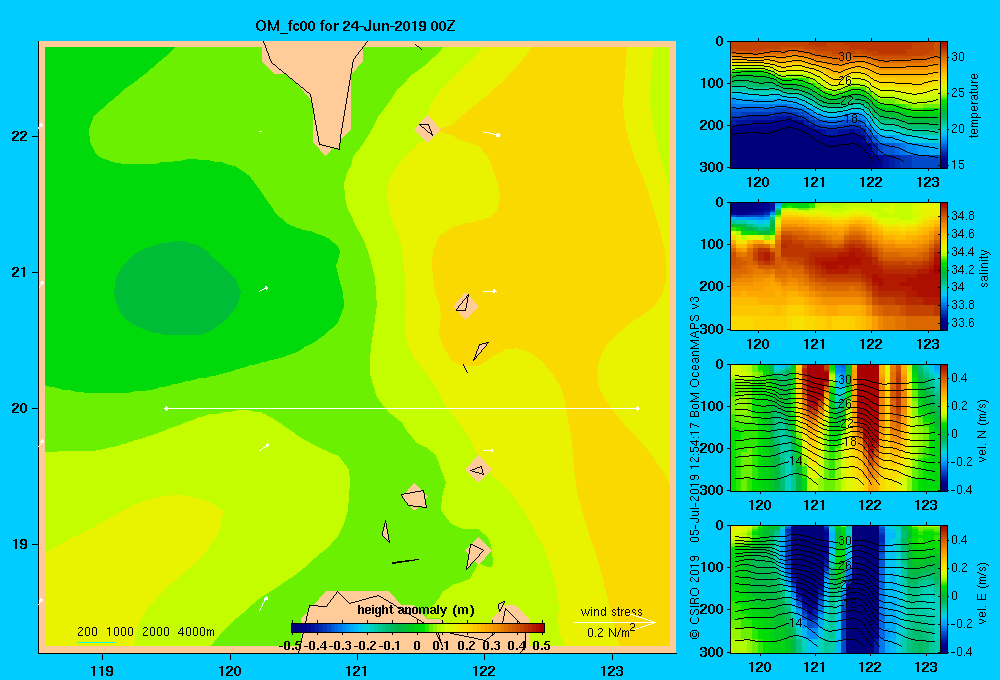Click the vel. E color scale bar
Screen dimensions: 1000x680
tap(944, 589)
